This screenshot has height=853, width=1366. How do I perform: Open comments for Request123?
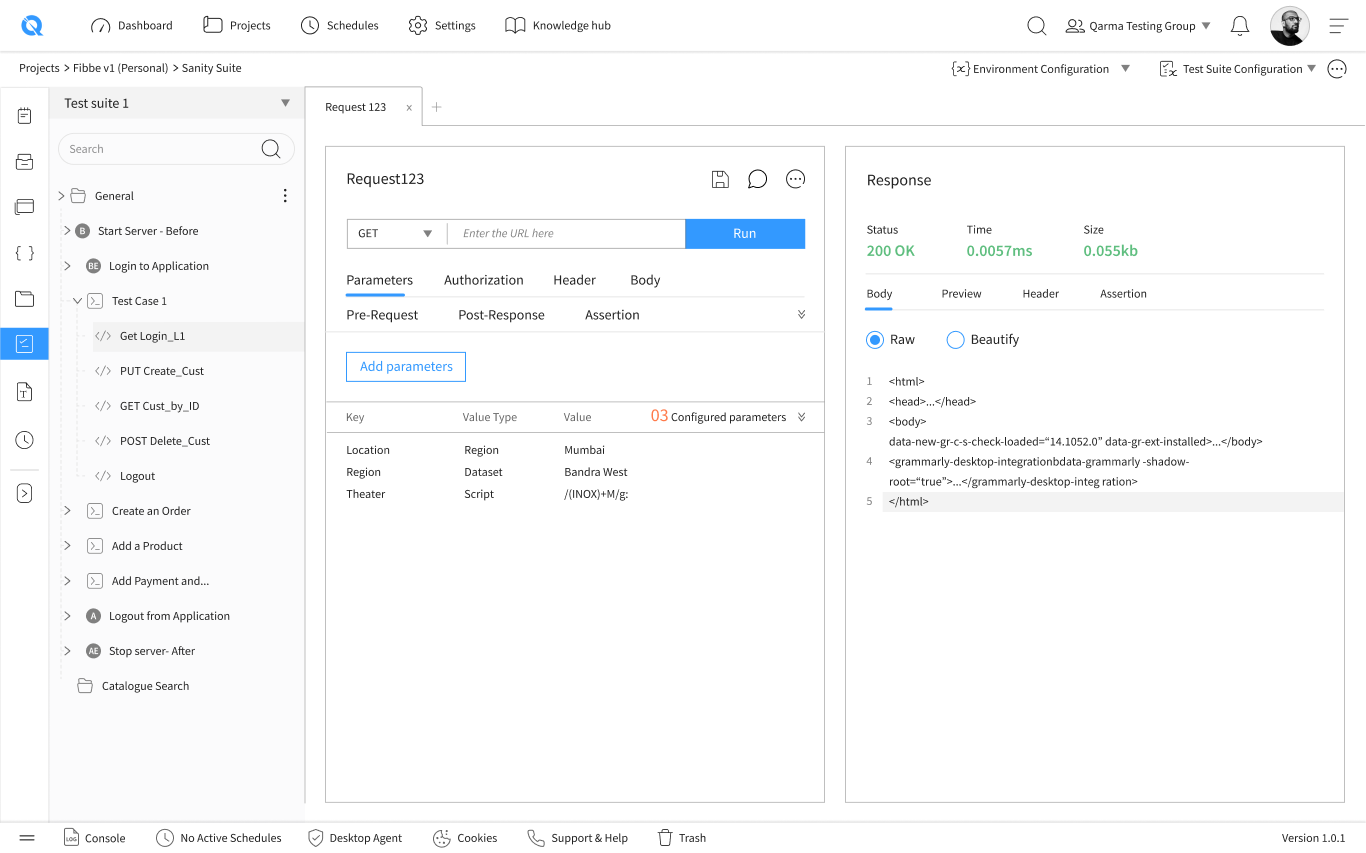(x=757, y=179)
